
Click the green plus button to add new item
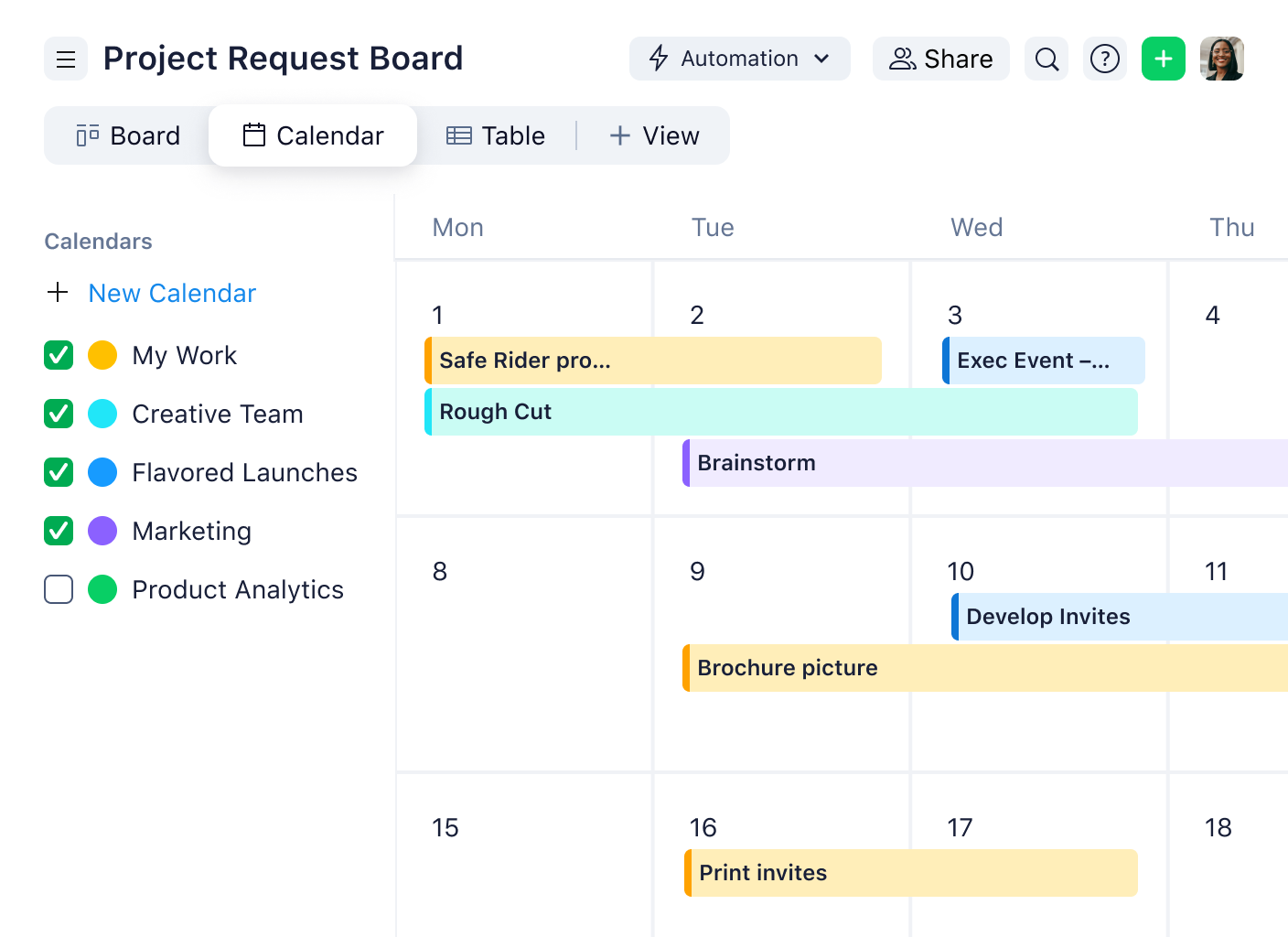pos(1163,59)
